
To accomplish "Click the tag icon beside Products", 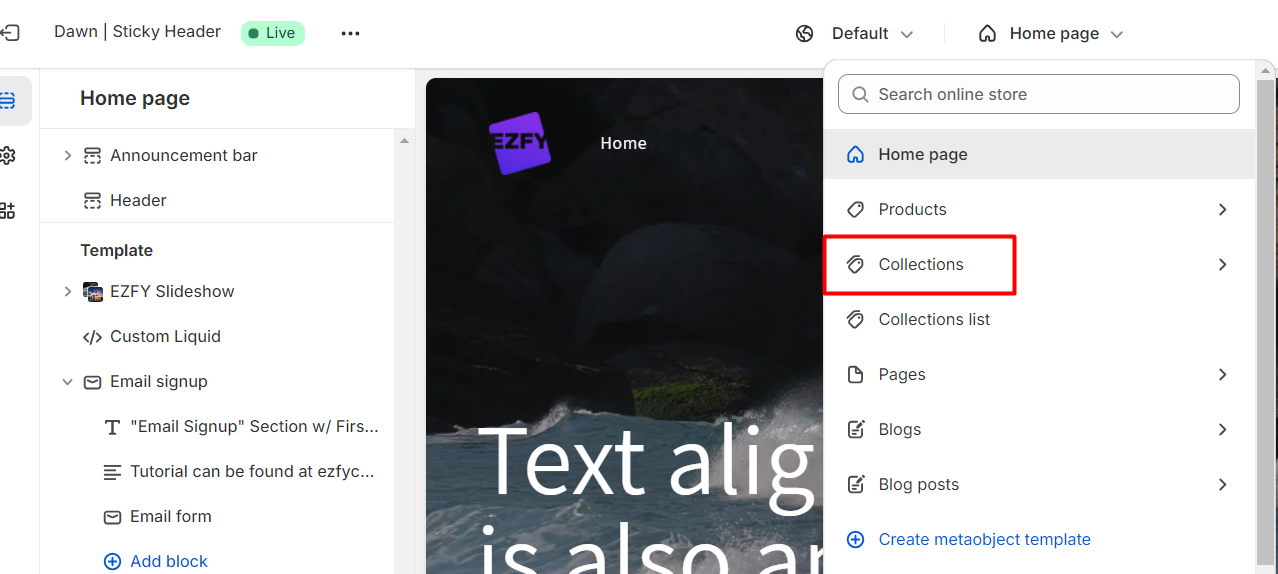I will [855, 209].
